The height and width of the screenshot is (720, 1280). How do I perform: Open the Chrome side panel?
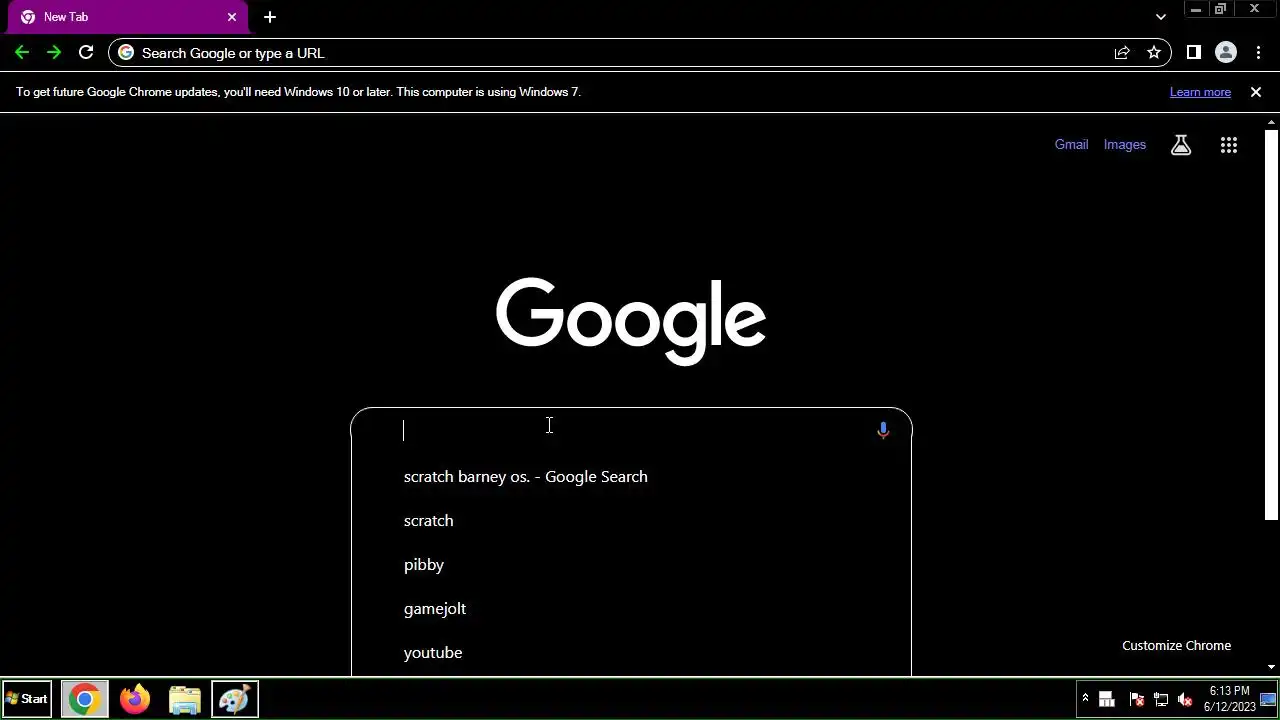click(1193, 53)
